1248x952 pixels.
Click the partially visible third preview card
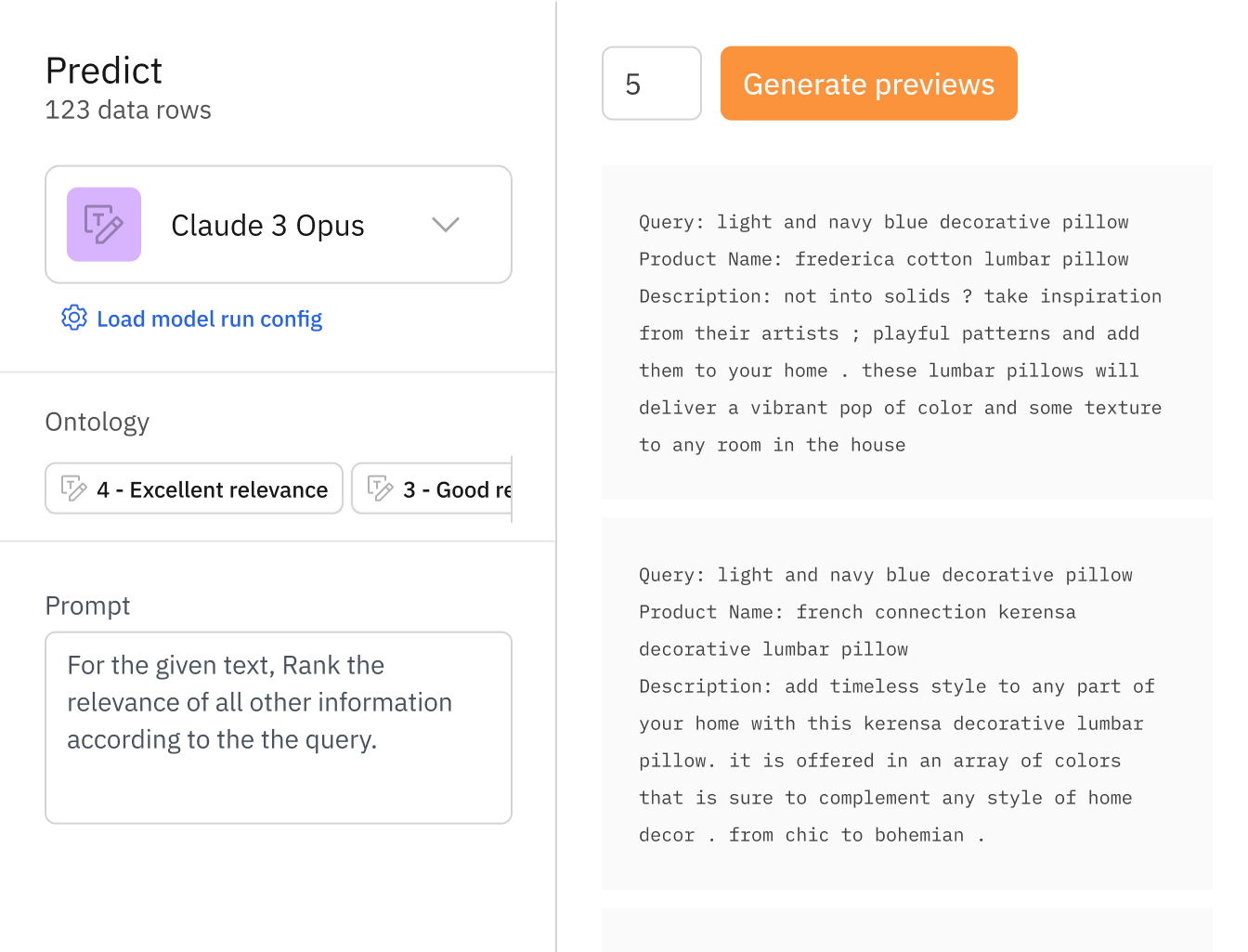click(906, 930)
